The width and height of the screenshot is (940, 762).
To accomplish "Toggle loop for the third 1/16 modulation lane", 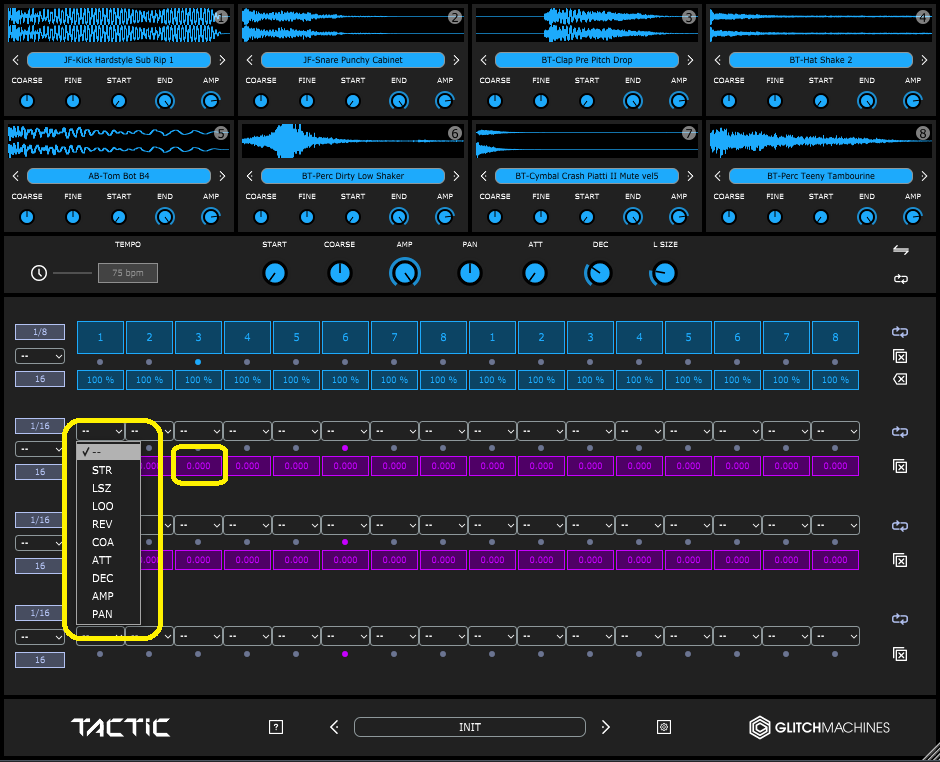I will [900, 619].
